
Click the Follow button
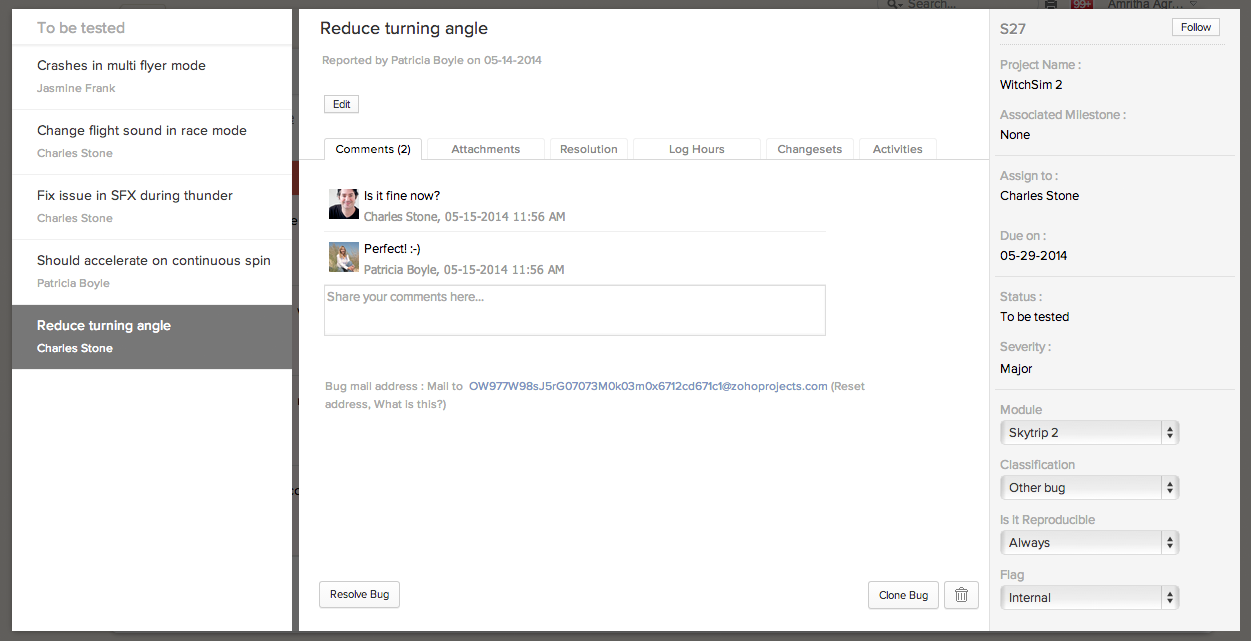1195,27
